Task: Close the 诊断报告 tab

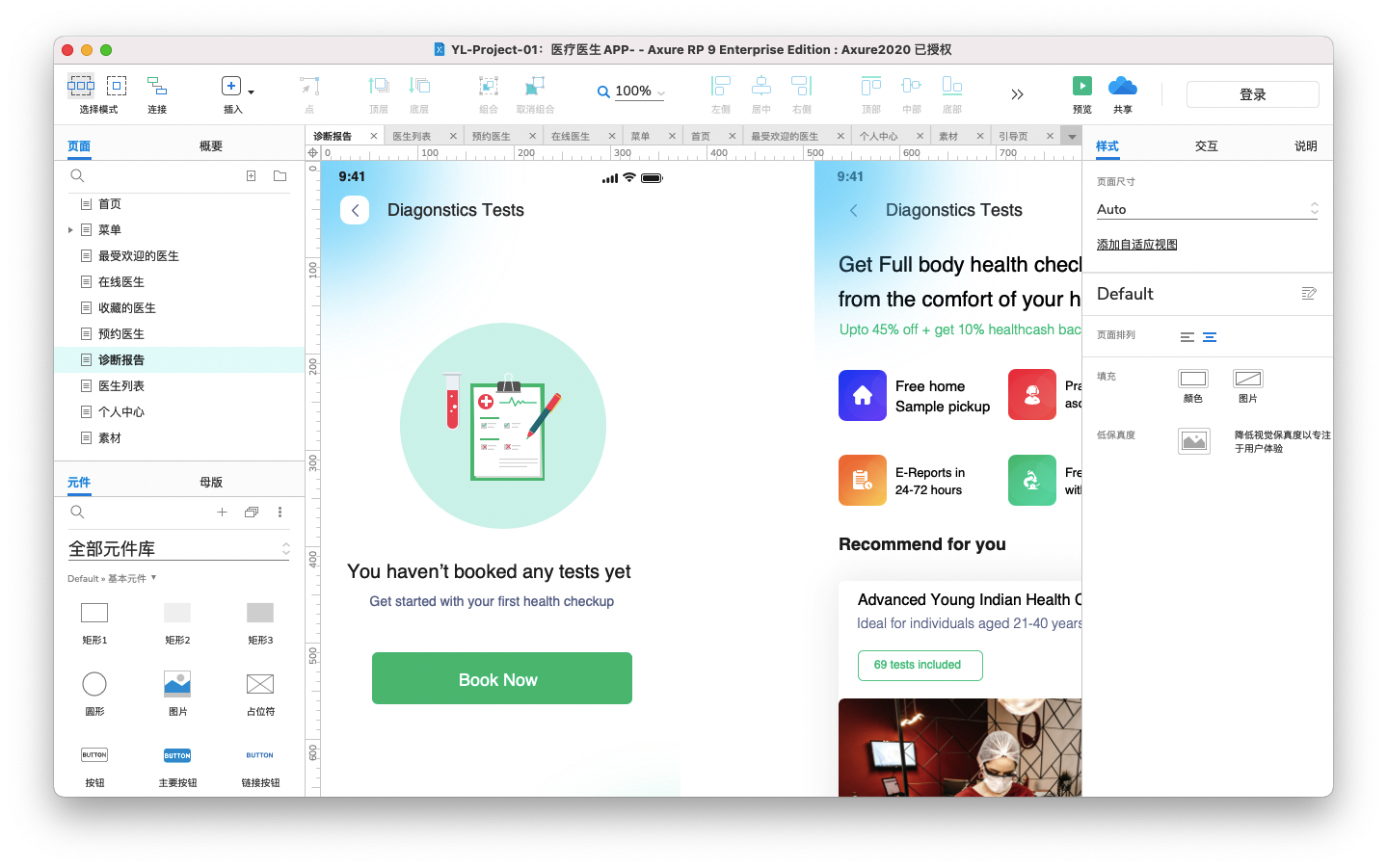Action: click(x=374, y=136)
